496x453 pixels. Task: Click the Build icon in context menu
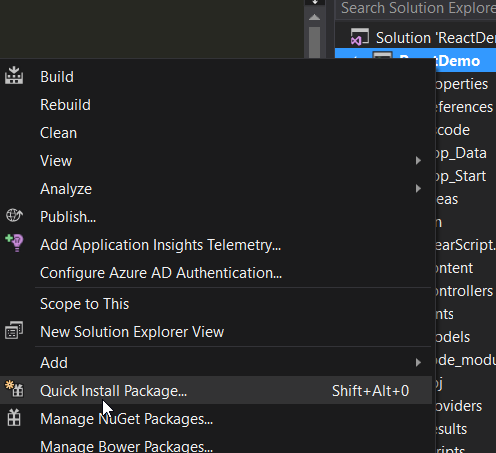pos(14,76)
